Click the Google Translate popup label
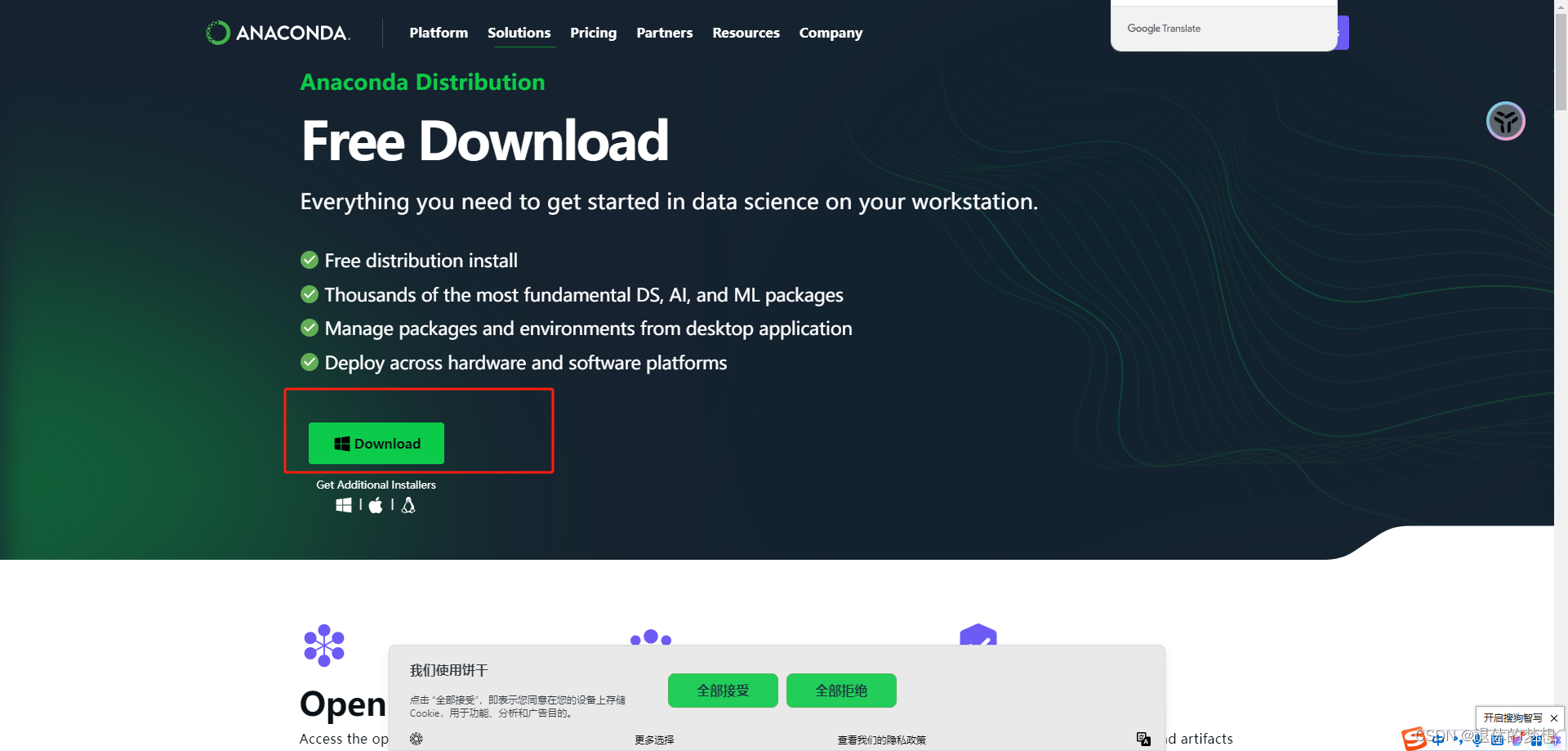The width and height of the screenshot is (1568, 751). coord(1164,29)
